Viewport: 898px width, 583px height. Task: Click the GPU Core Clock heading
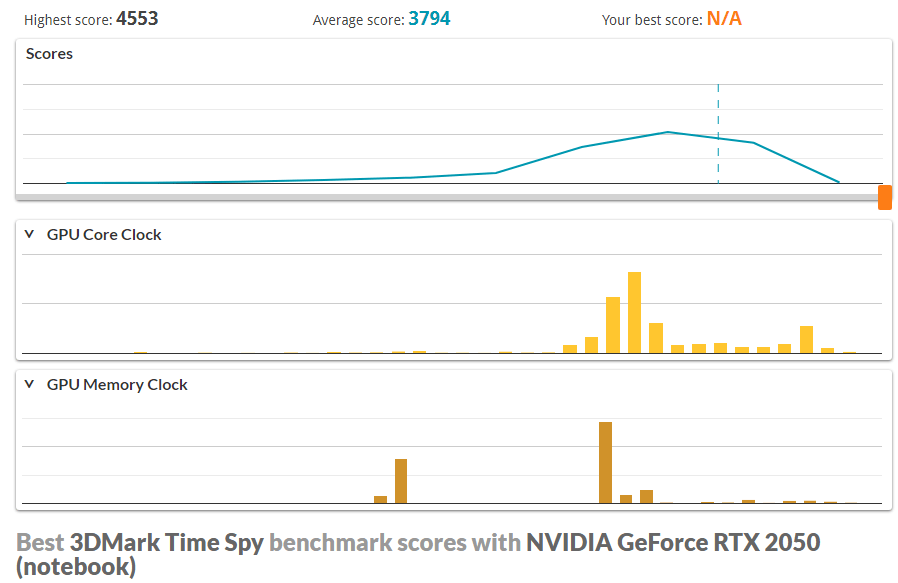coord(104,235)
